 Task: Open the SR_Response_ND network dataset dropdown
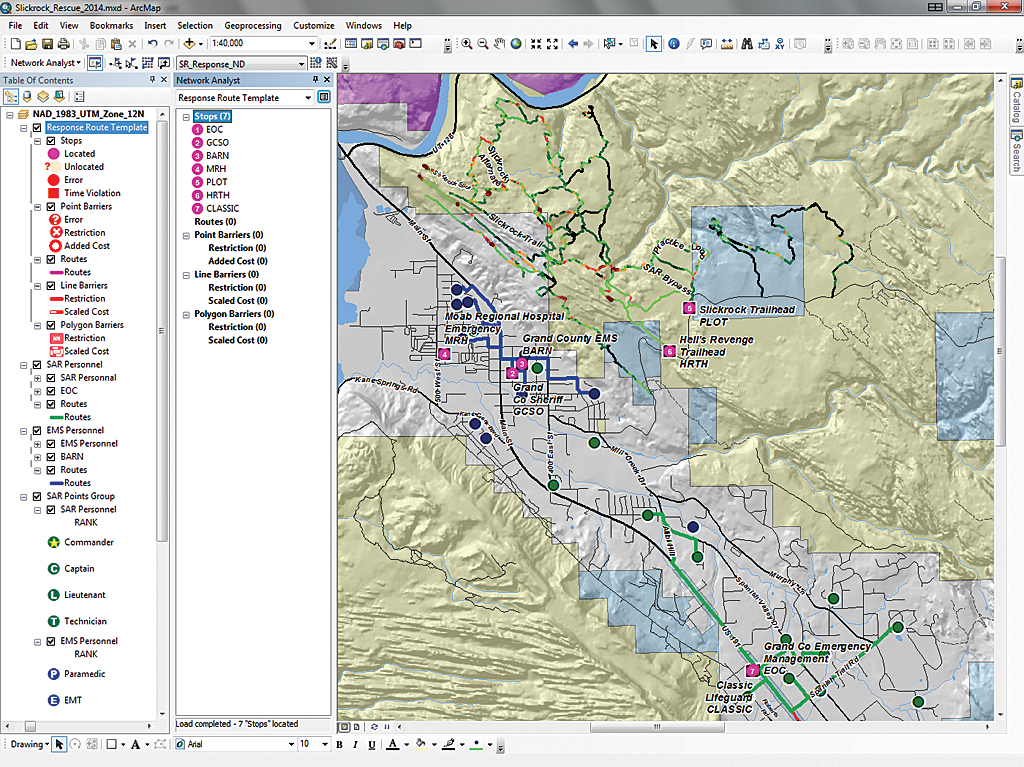pyautogui.click(x=301, y=63)
